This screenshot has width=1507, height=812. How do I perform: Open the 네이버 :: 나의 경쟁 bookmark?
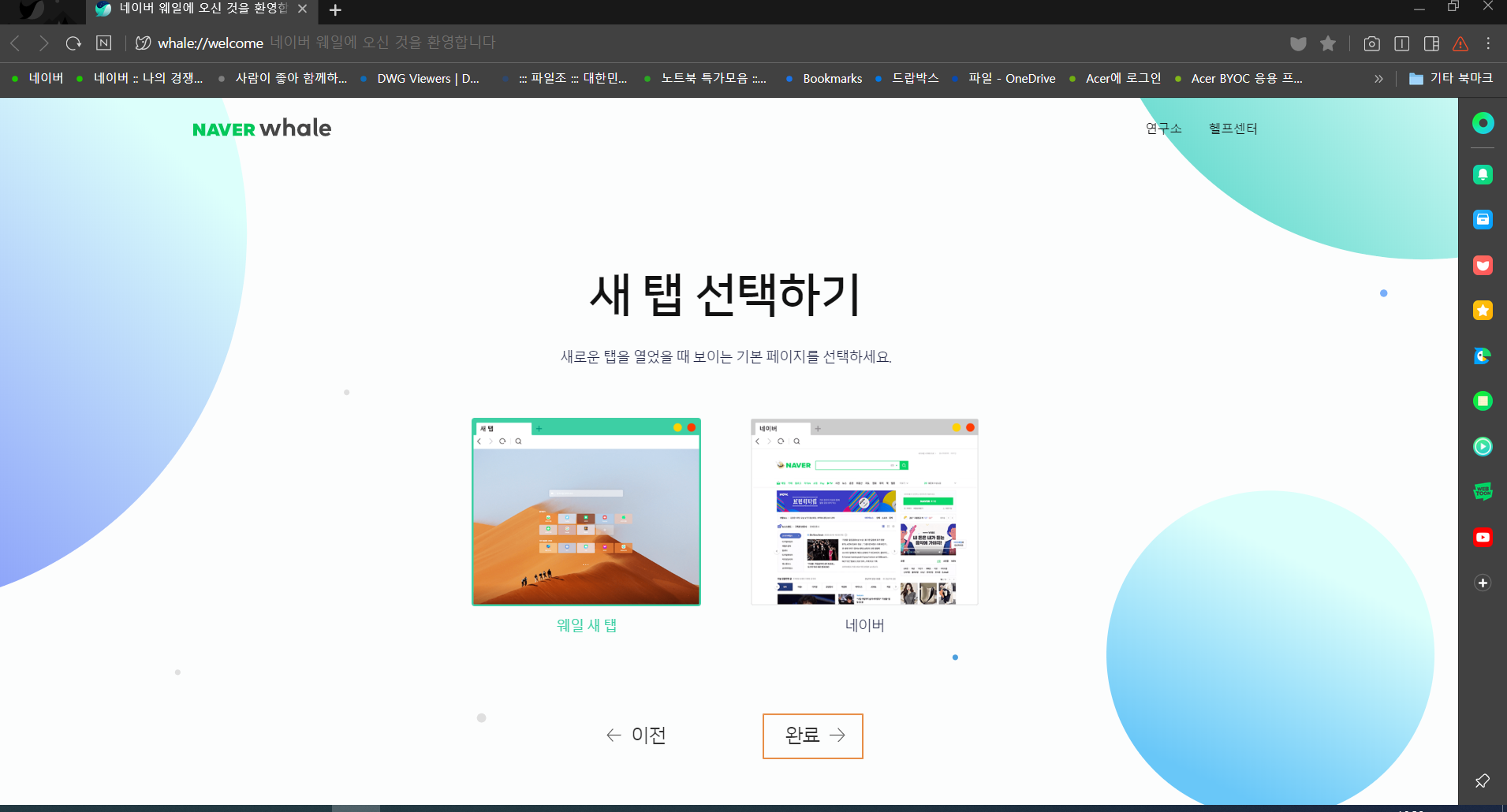(140, 78)
